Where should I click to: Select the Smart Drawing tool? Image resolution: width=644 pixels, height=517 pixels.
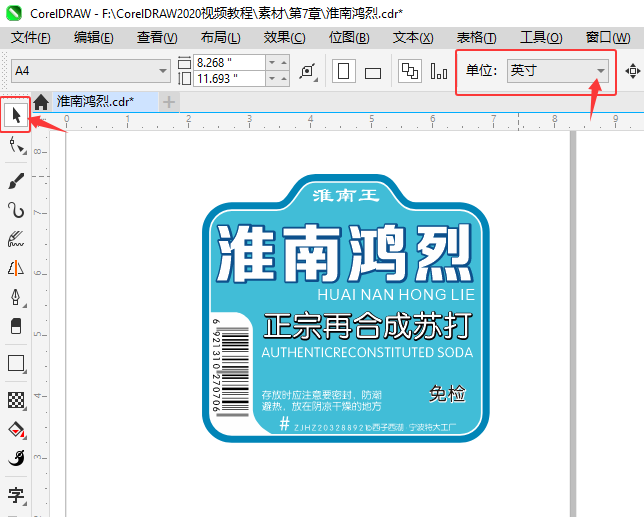click(x=16, y=239)
